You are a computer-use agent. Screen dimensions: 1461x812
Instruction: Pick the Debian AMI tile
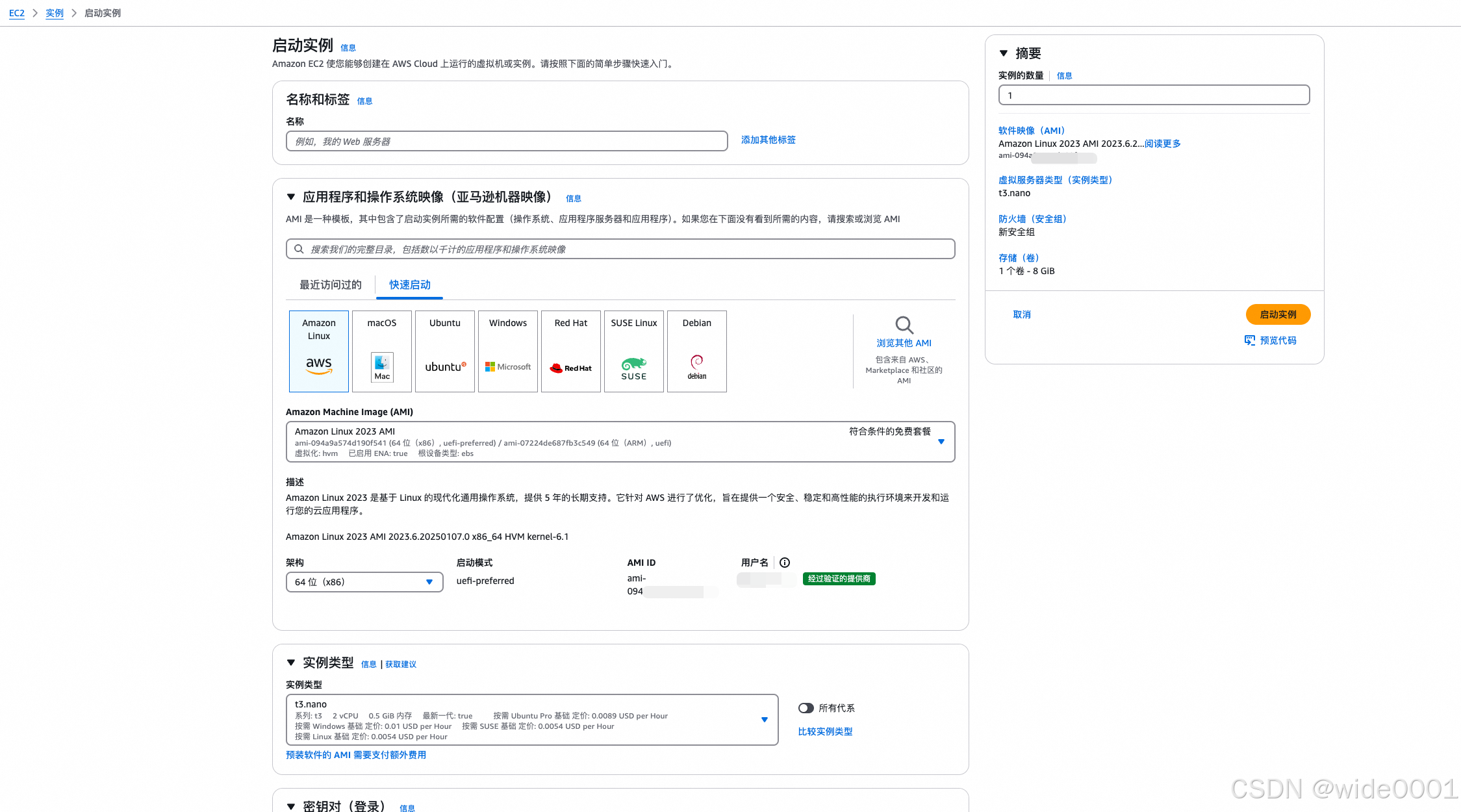[x=696, y=351]
